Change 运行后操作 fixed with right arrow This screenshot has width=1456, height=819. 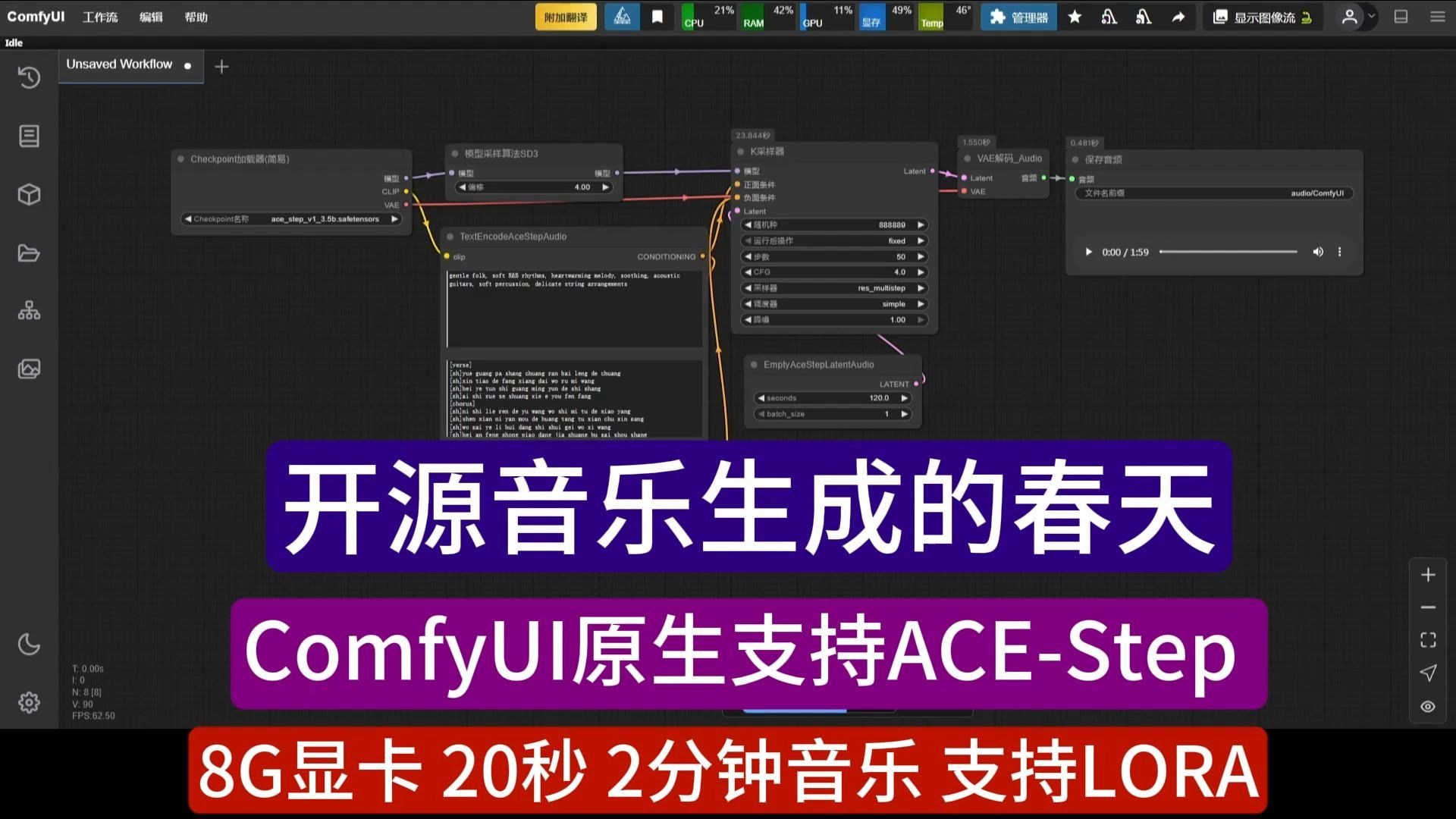(x=921, y=240)
